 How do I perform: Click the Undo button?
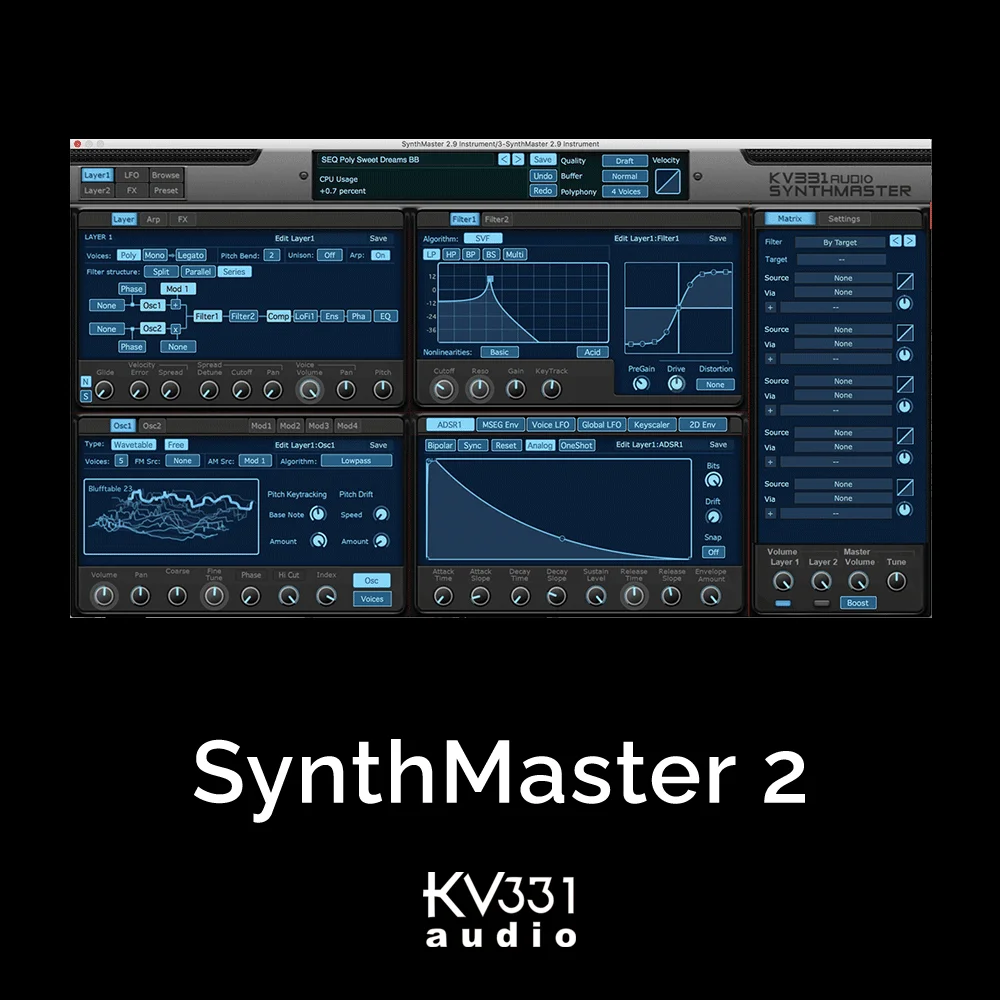(543, 175)
